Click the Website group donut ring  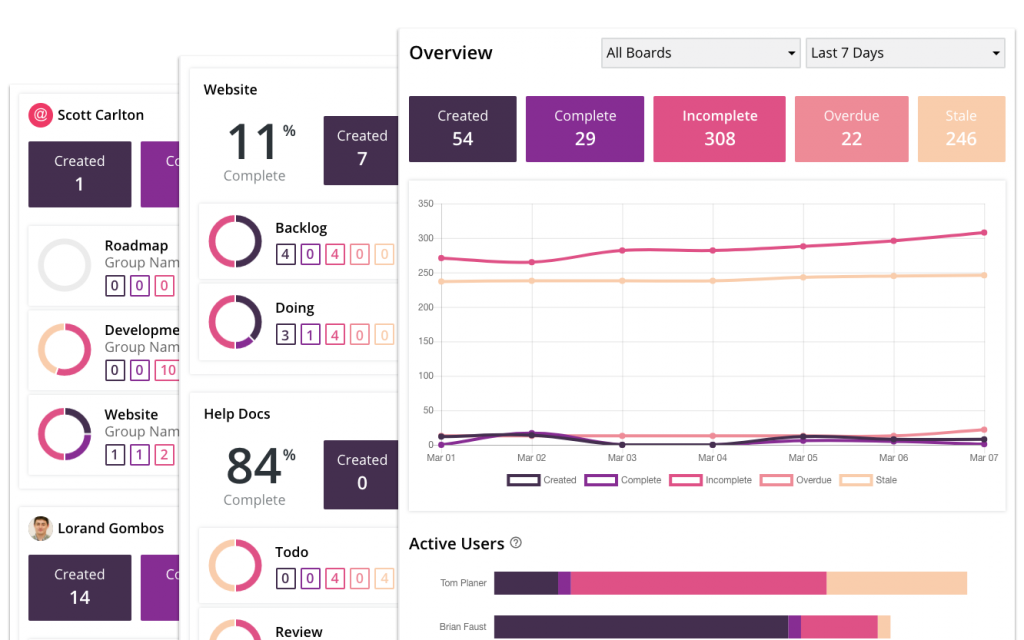click(65, 435)
